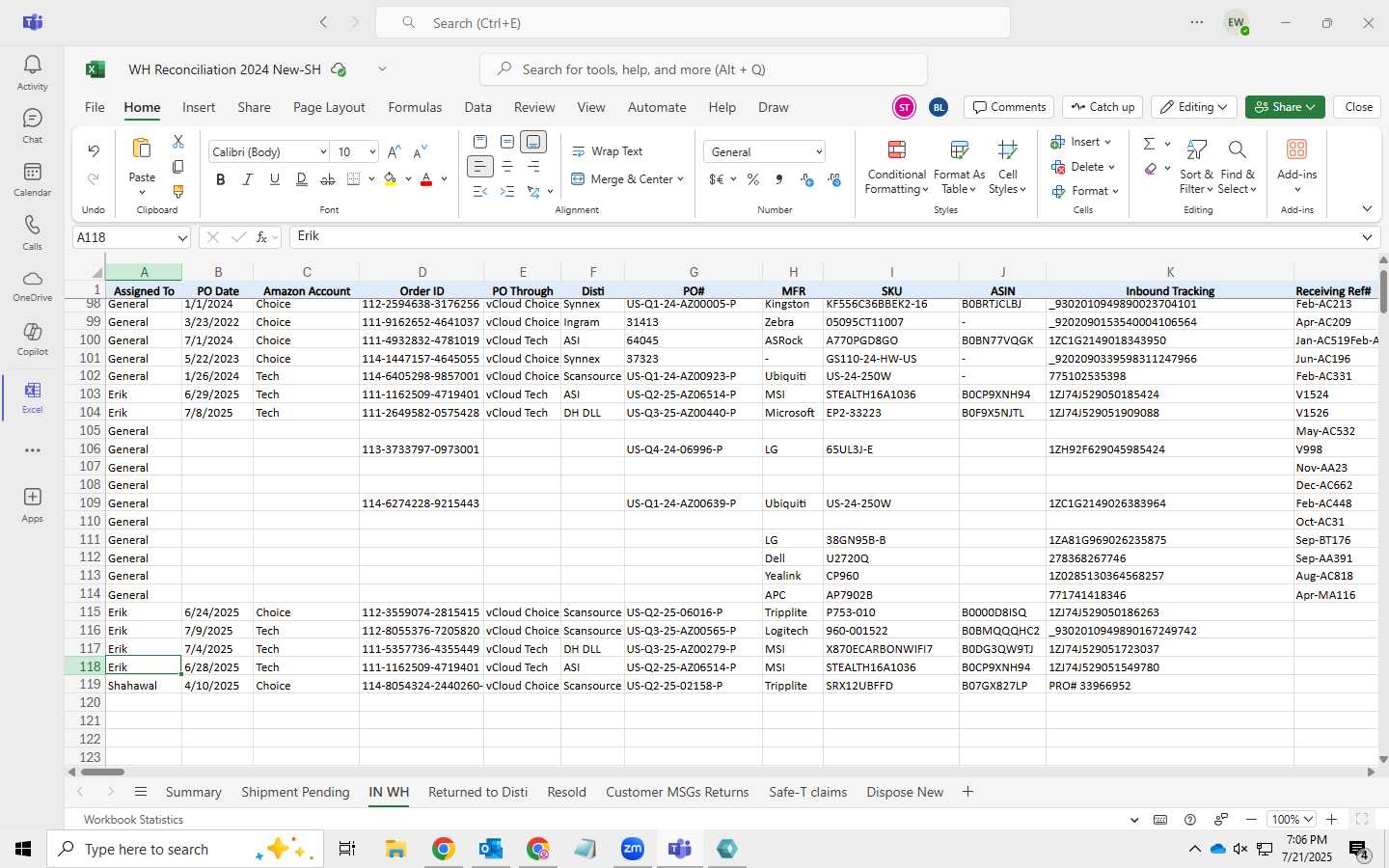Click the Decrease Decimal icon
Viewport: 1389px width, 868px height.
click(834, 179)
